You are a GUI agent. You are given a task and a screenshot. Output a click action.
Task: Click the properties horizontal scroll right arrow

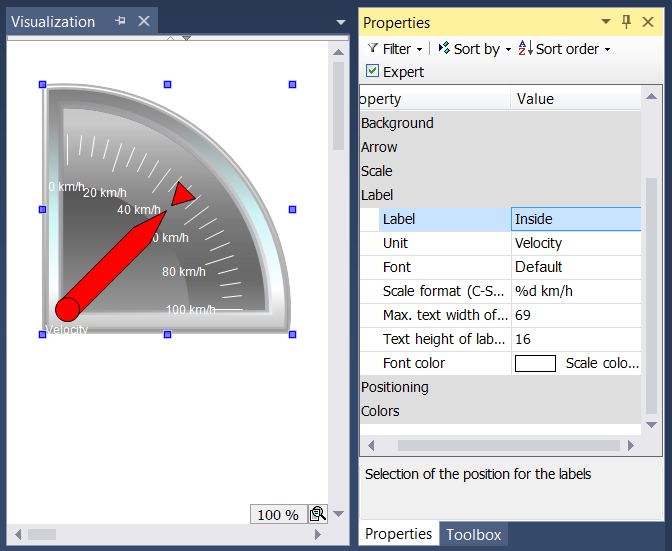tap(630, 446)
